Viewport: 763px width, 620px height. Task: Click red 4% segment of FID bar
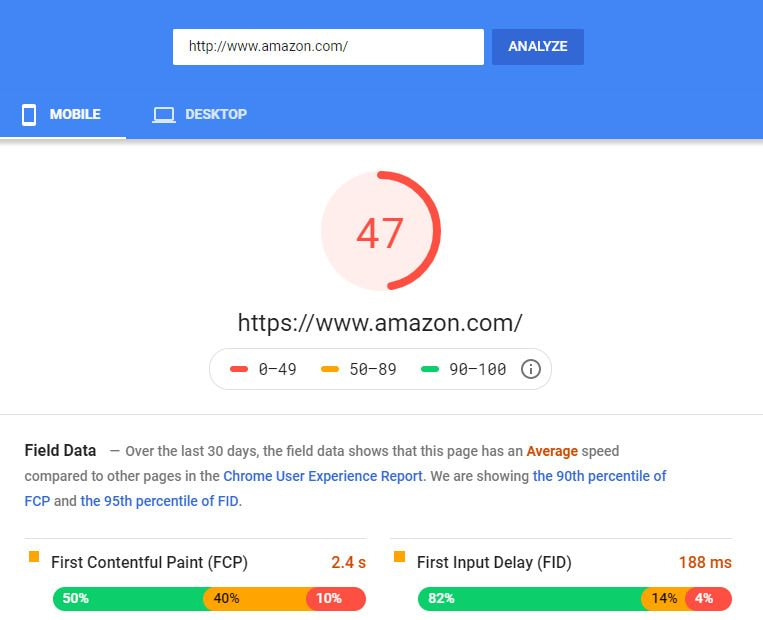pos(709,599)
